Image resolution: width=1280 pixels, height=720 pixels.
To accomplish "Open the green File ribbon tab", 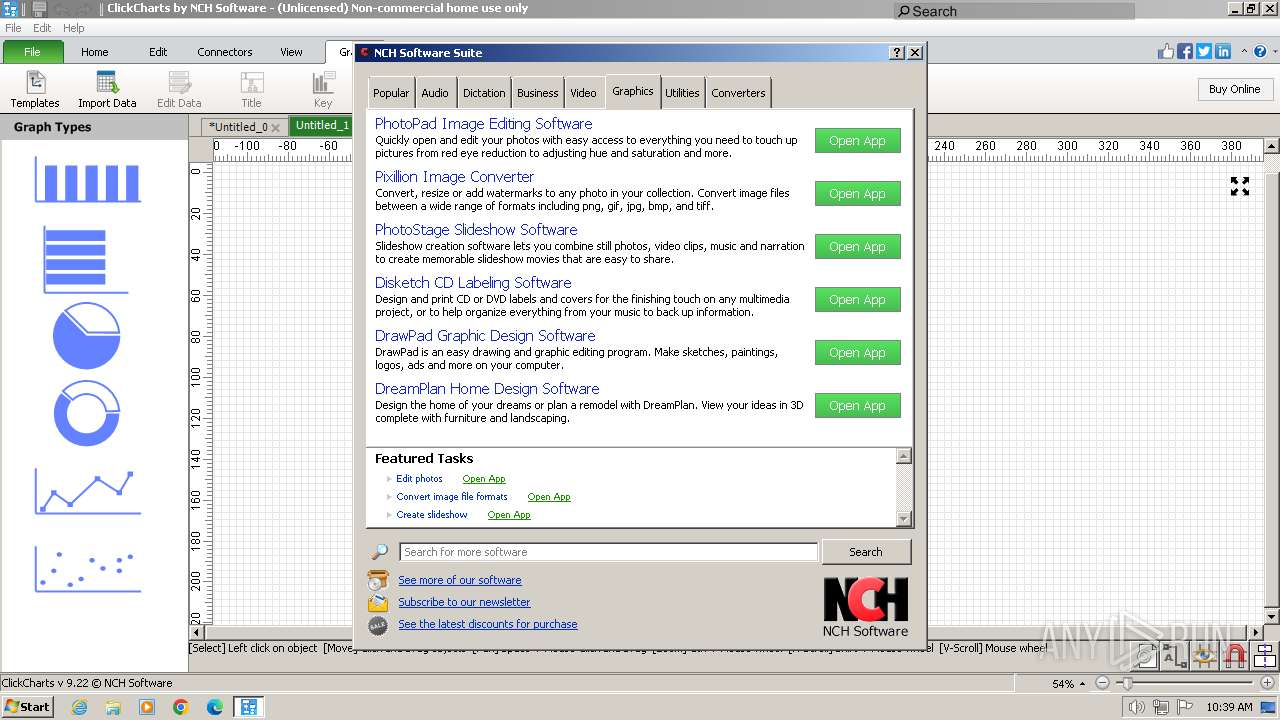I will coord(32,52).
